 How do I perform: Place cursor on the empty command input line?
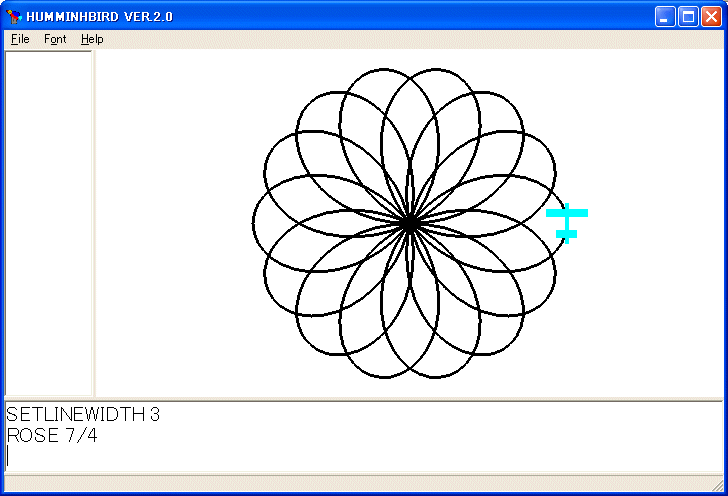coord(364,456)
